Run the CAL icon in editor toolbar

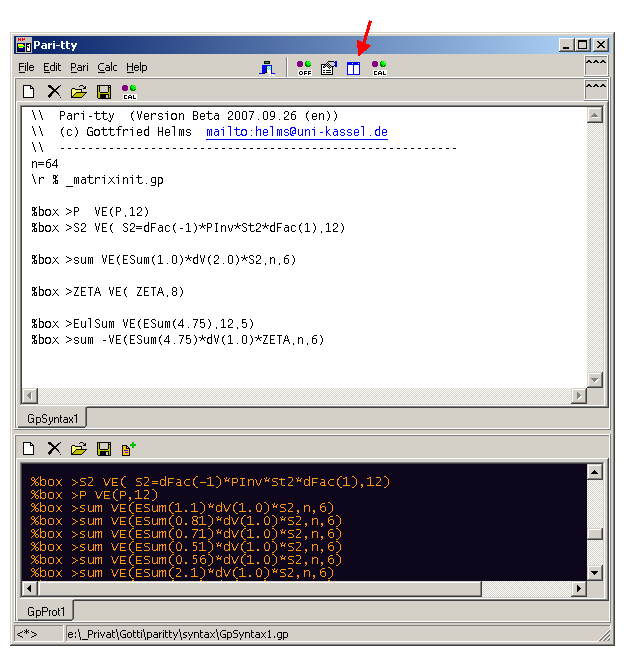[130, 92]
